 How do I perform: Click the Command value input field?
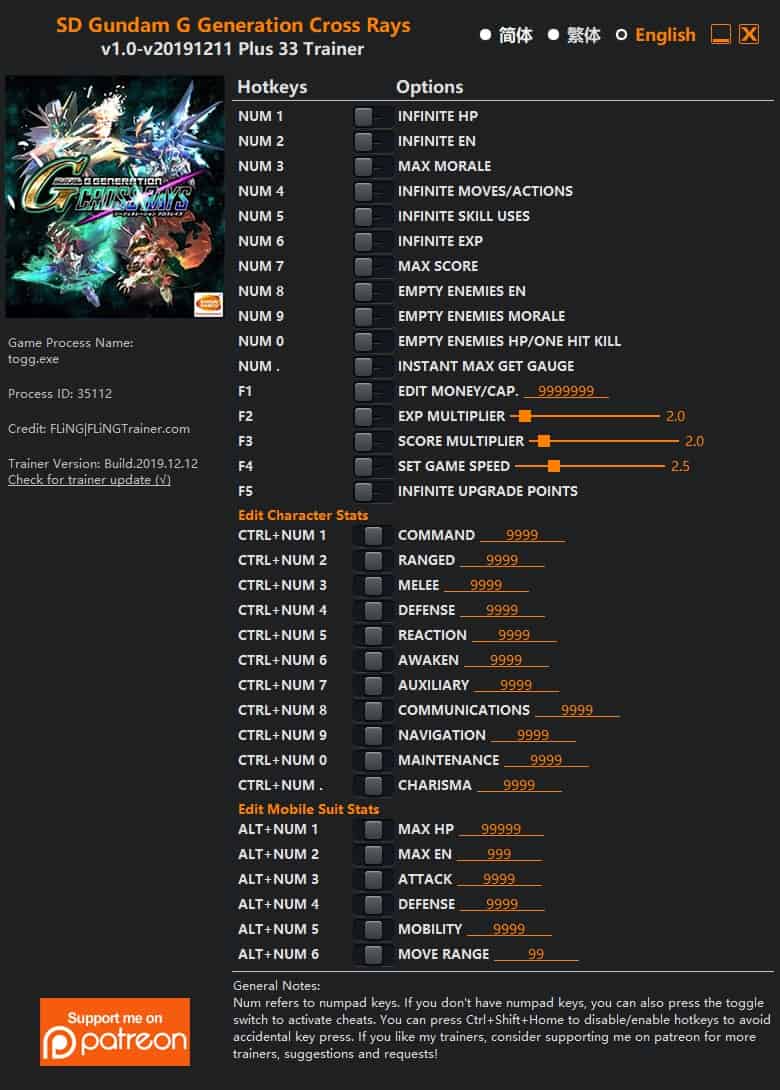(x=522, y=535)
